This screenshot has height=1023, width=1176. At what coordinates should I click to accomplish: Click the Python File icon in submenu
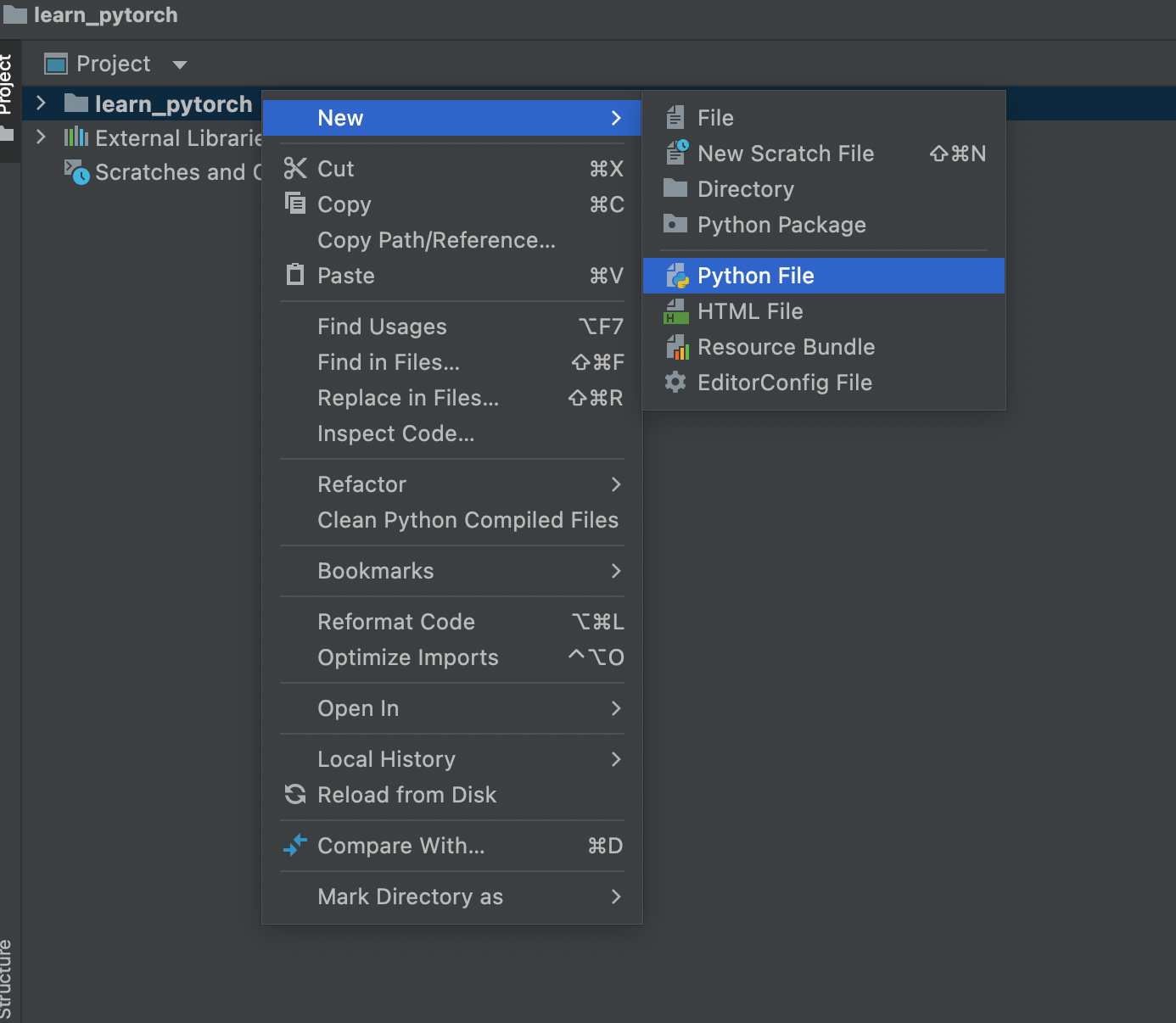(x=676, y=276)
